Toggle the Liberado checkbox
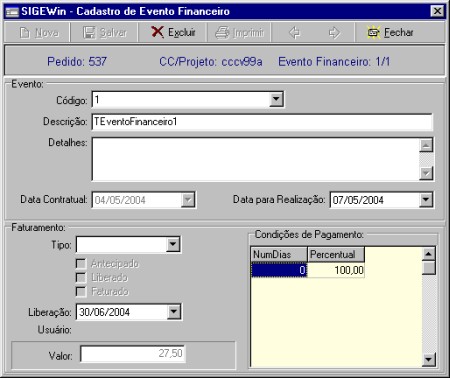Image resolution: width=450 pixels, height=378 pixels. coord(81,277)
